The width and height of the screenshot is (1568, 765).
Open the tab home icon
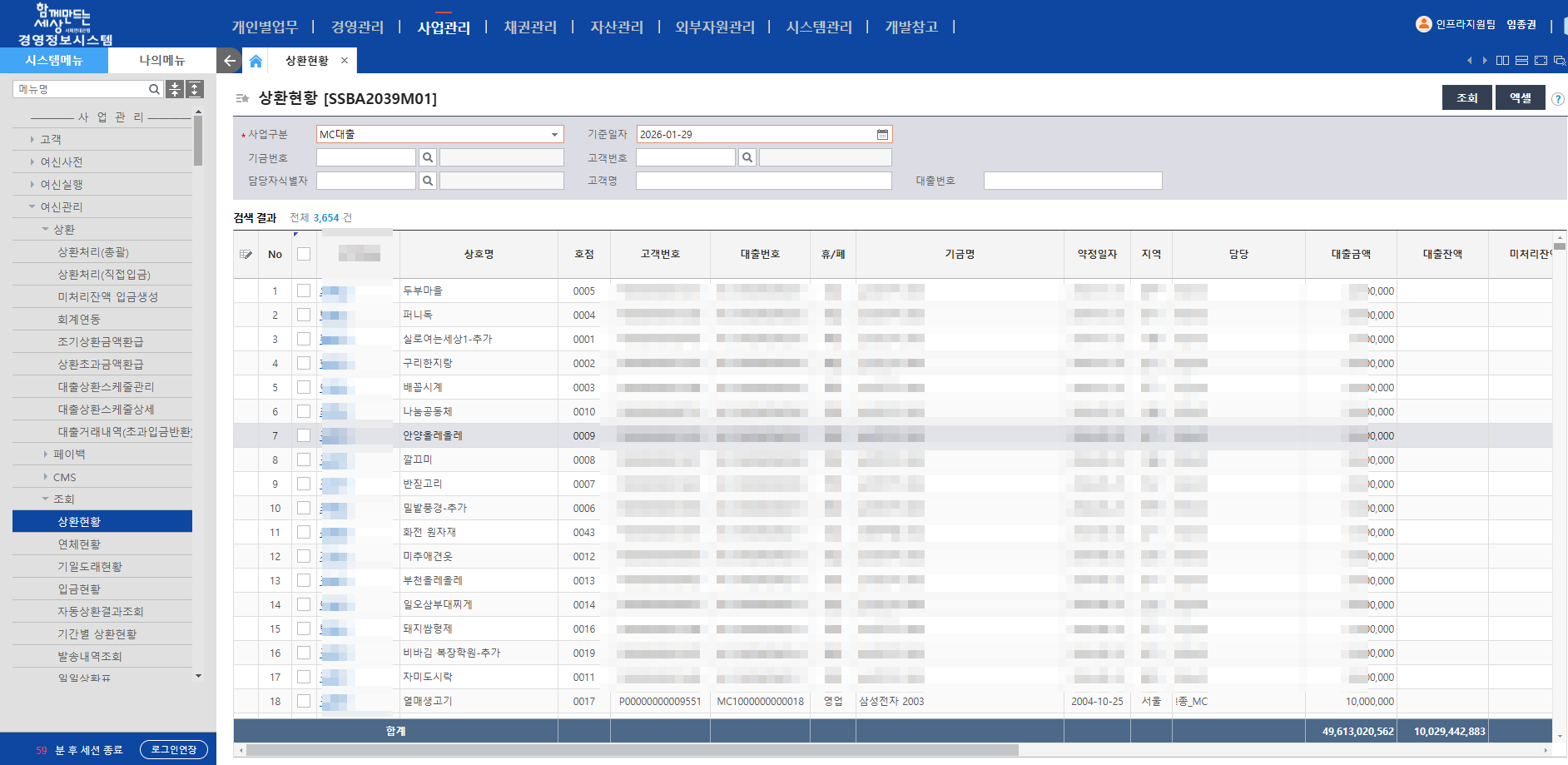256,60
